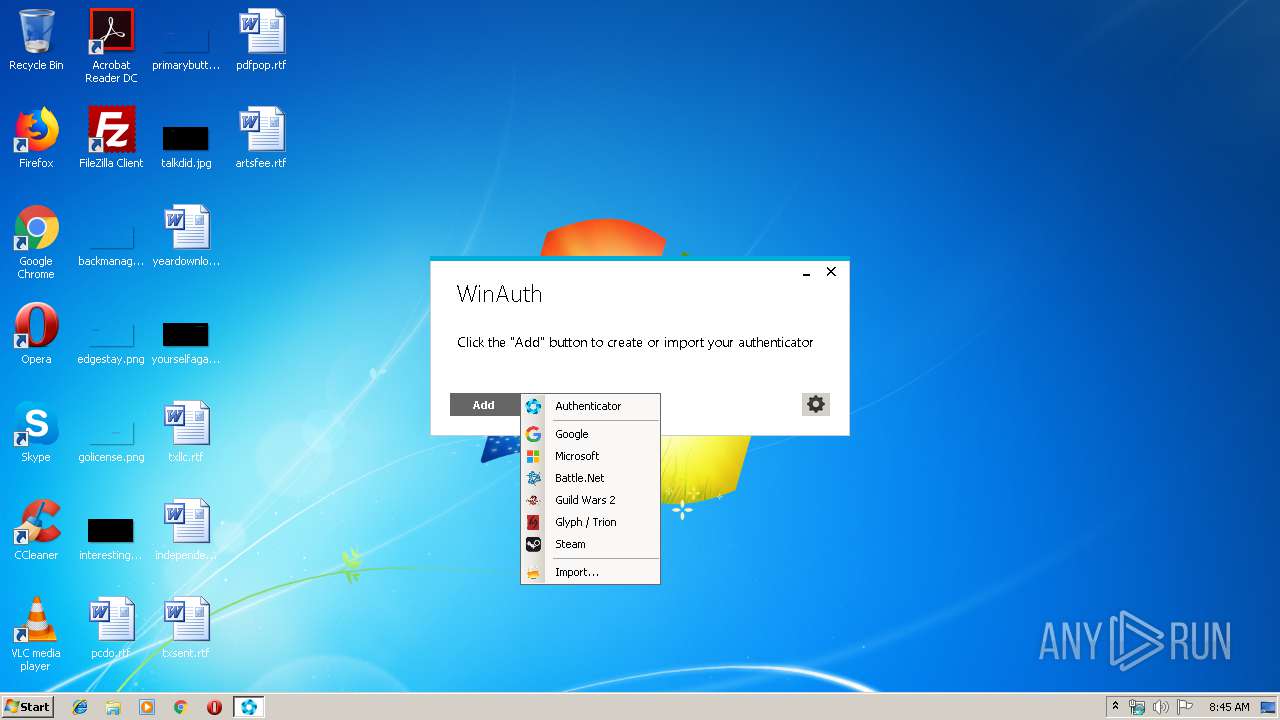This screenshot has width=1280, height=720.
Task: Select Microsoft authenticator menu entry
Action: click(590, 456)
